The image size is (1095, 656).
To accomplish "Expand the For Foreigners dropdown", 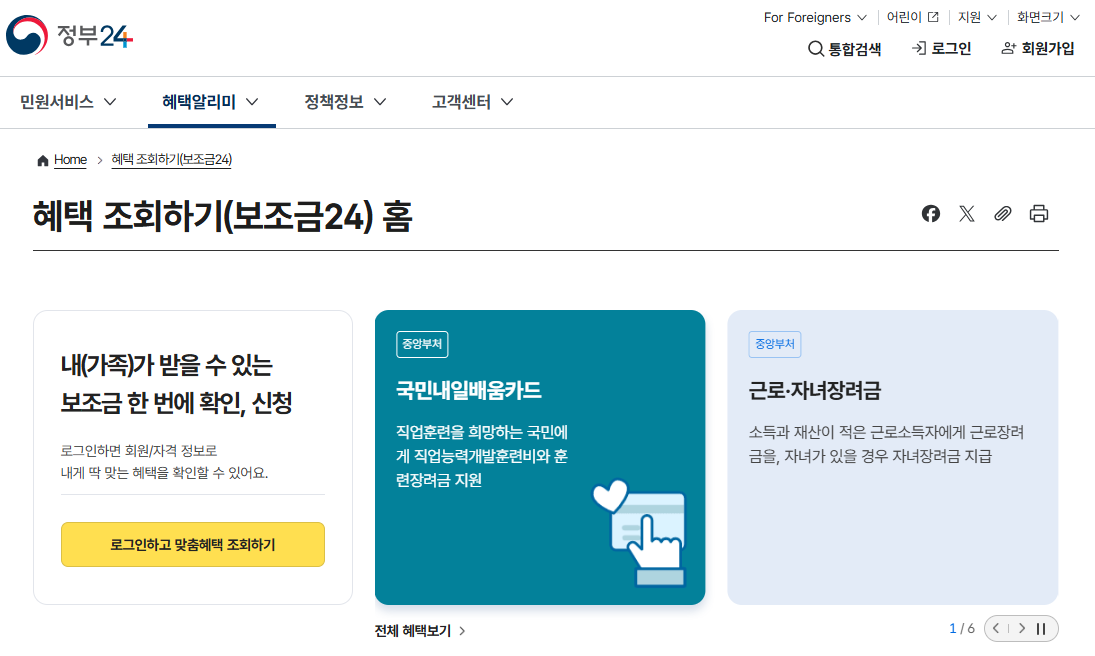I will (x=813, y=17).
